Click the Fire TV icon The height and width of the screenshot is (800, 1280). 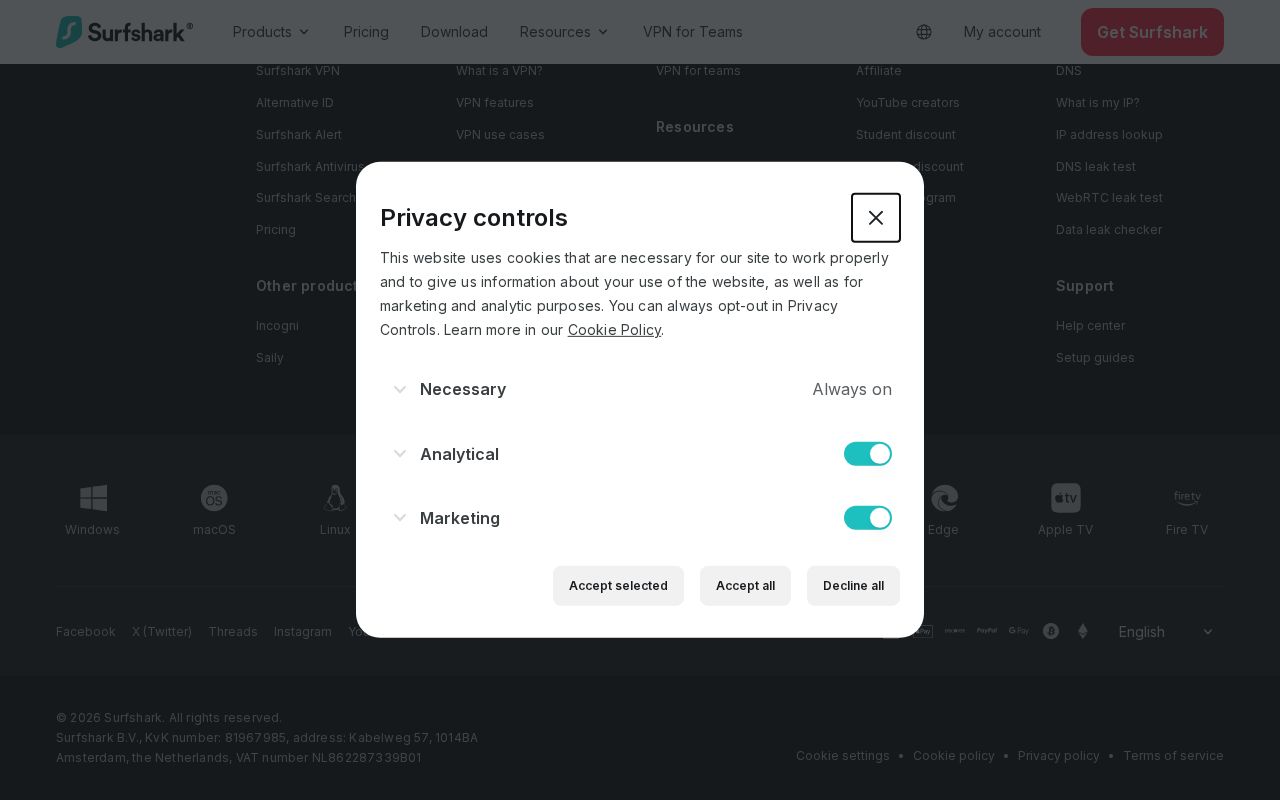click(x=1187, y=498)
